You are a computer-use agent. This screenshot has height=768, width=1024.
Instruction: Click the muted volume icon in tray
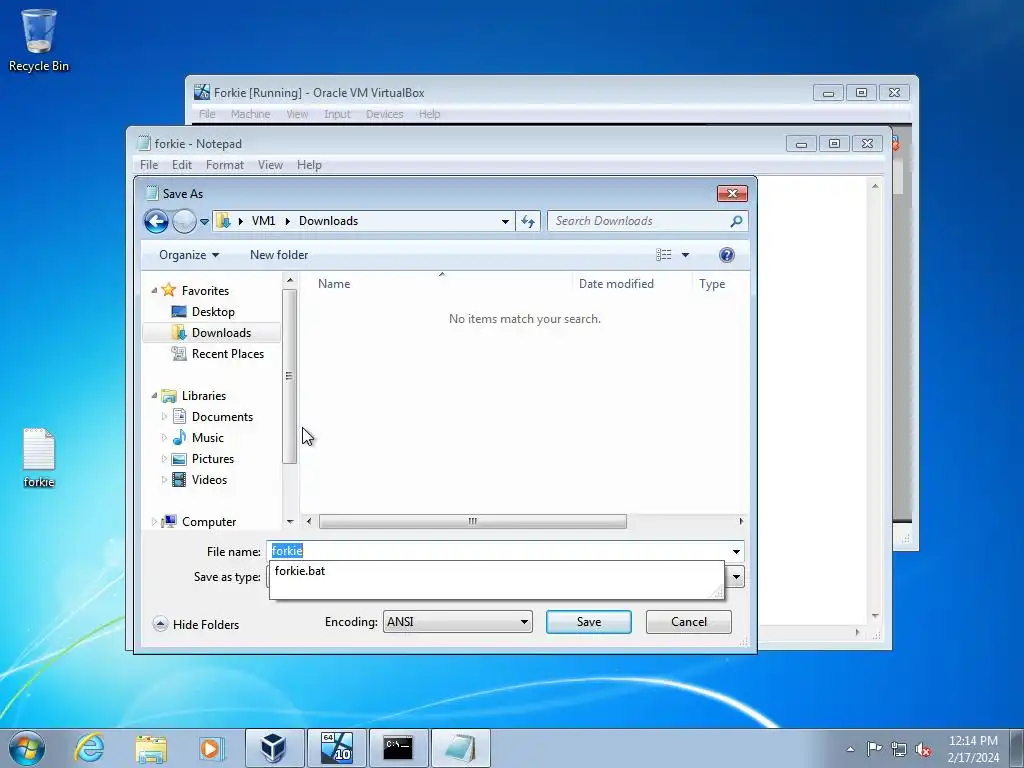coord(923,749)
